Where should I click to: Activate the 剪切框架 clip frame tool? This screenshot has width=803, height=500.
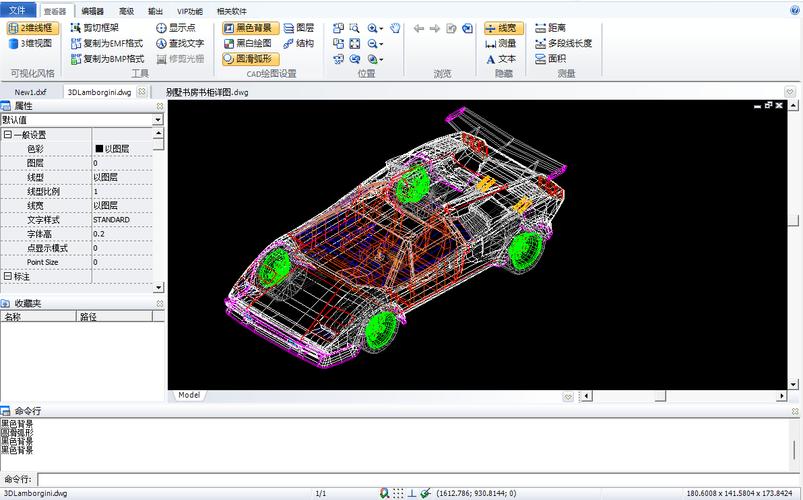pos(95,28)
